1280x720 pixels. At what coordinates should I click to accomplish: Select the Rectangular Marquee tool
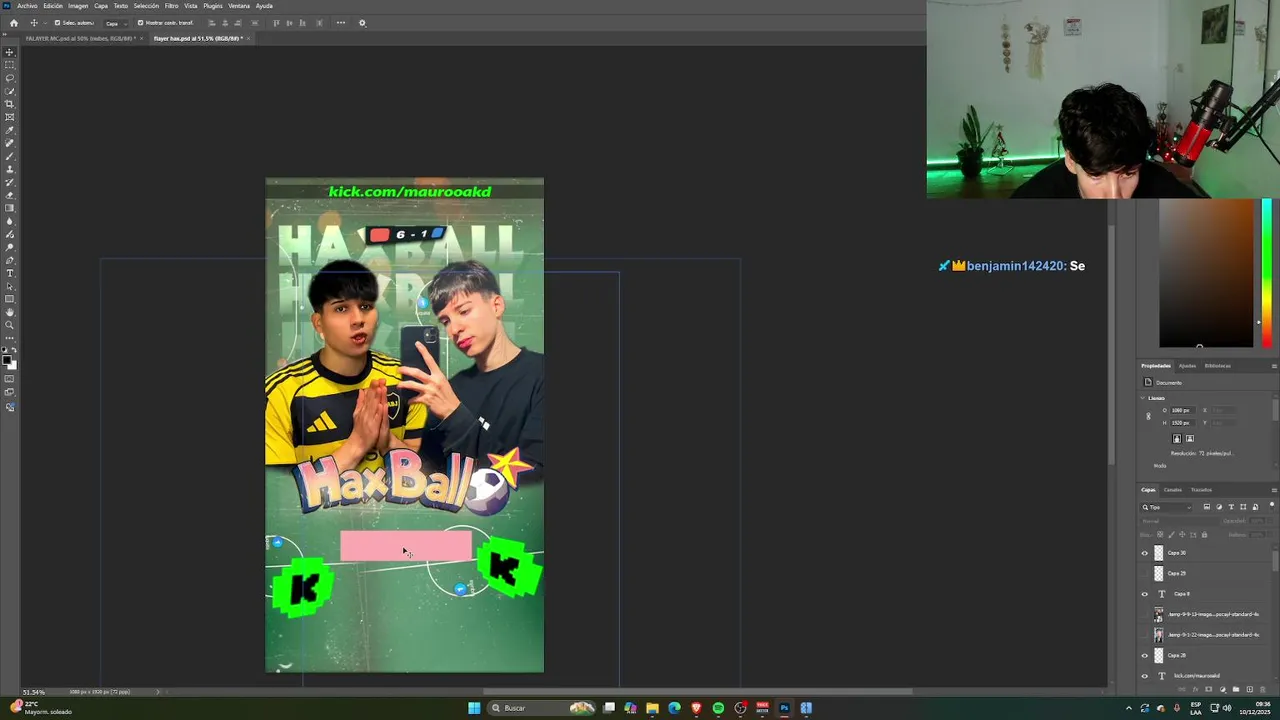pyautogui.click(x=10, y=65)
